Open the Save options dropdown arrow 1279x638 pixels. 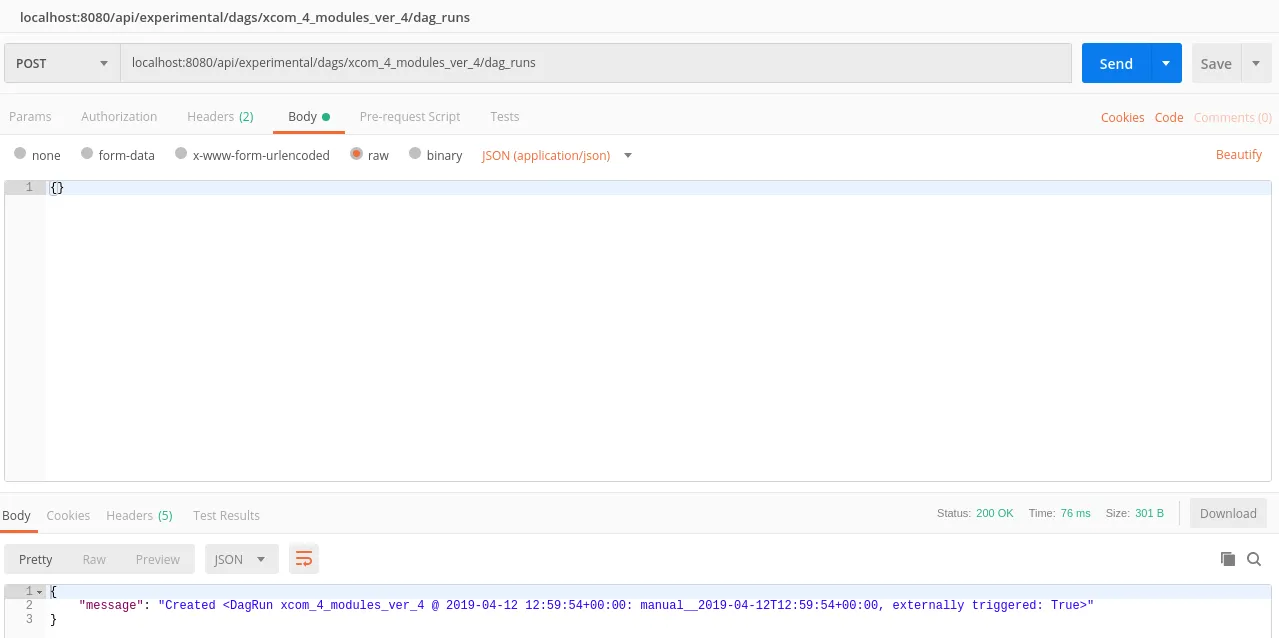tap(1256, 63)
